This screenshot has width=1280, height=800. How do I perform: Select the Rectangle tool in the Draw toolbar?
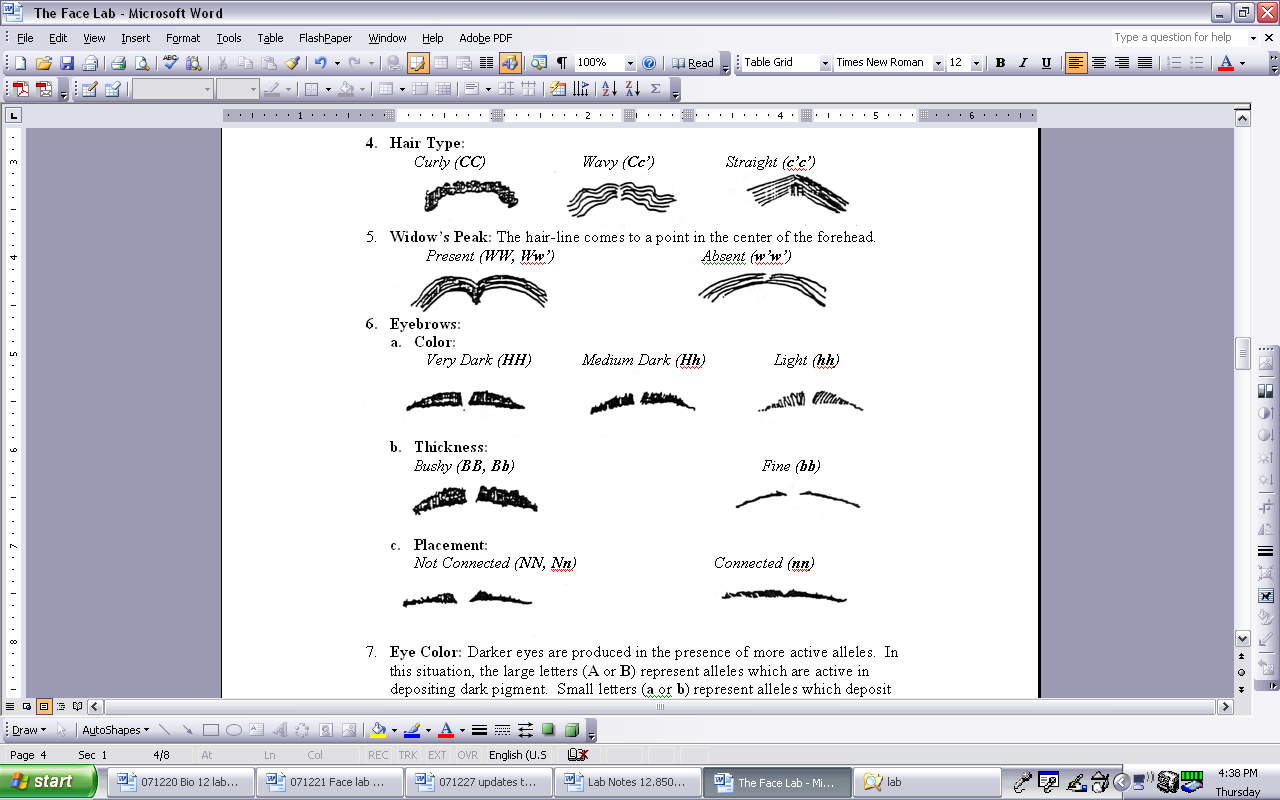pyautogui.click(x=211, y=730)
